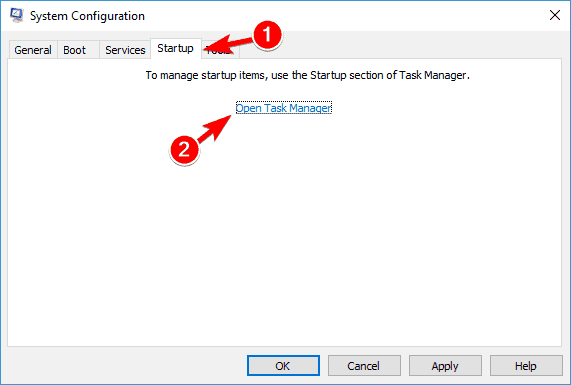The width and height of the screenshot is (571, 385).
Task: Click the red arrow pointing at Startup tab
Action: (x=228, y=45)
